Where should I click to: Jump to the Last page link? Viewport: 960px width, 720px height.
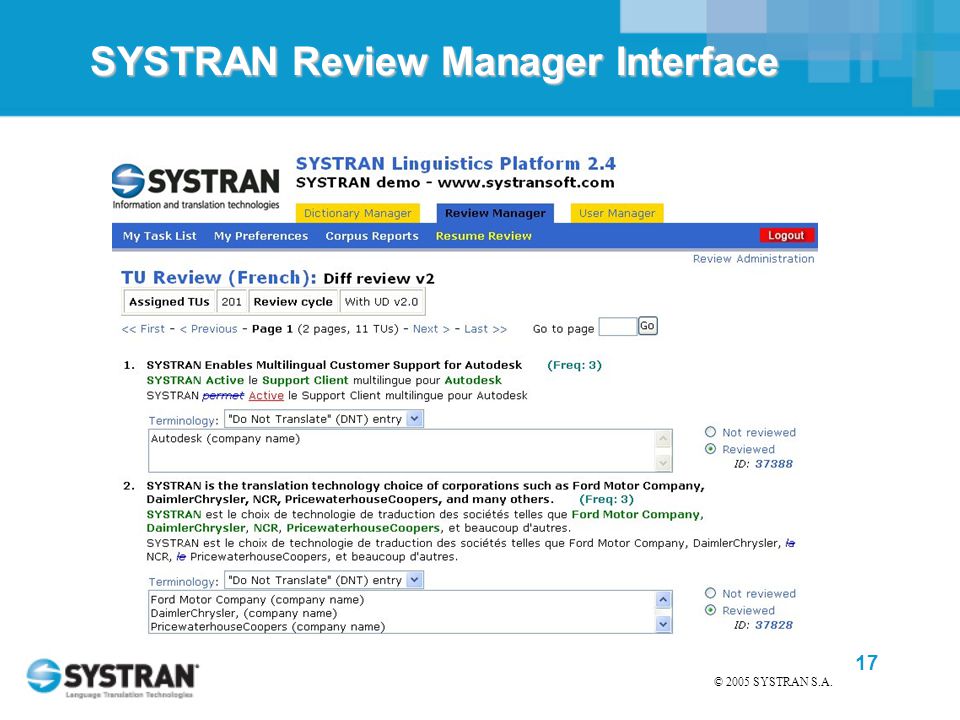pos(485,329)
